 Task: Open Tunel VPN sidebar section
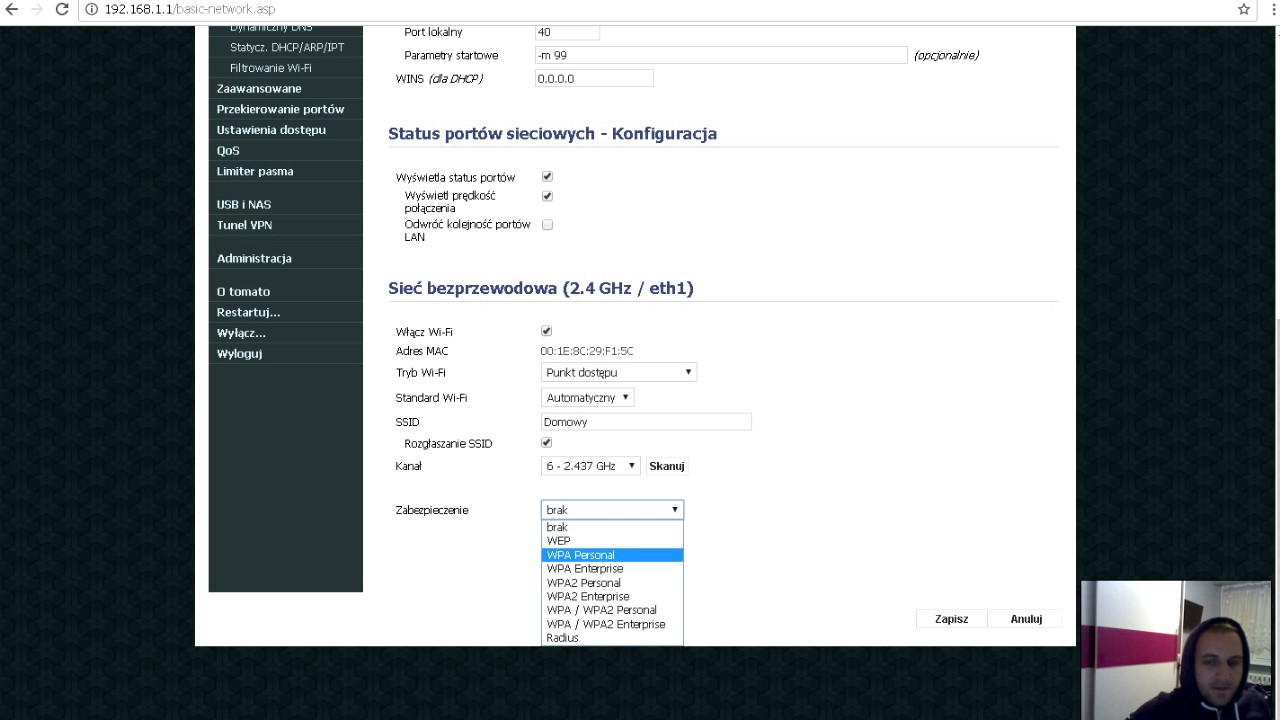[x=244, y=225]
